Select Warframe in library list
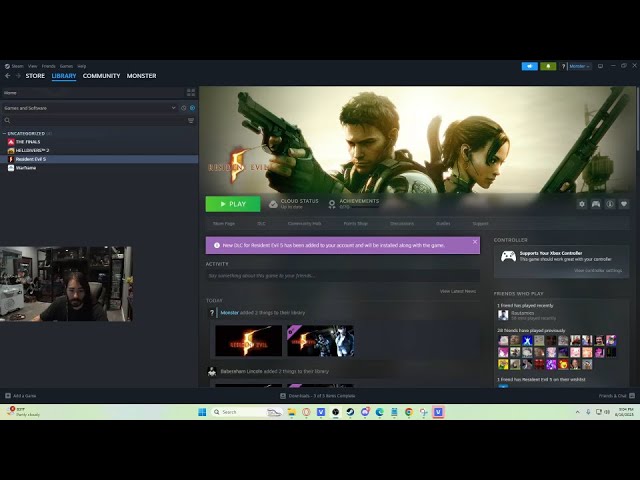This screenshot has height=480, width=640. pyautogui.click(x=26, y=168)
